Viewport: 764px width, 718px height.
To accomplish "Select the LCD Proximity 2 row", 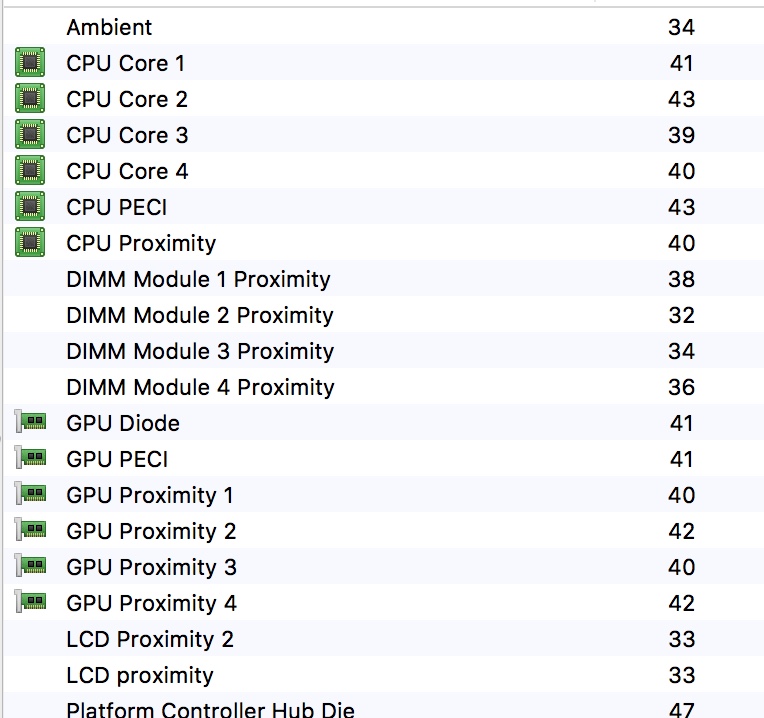I will coord(384,639).
